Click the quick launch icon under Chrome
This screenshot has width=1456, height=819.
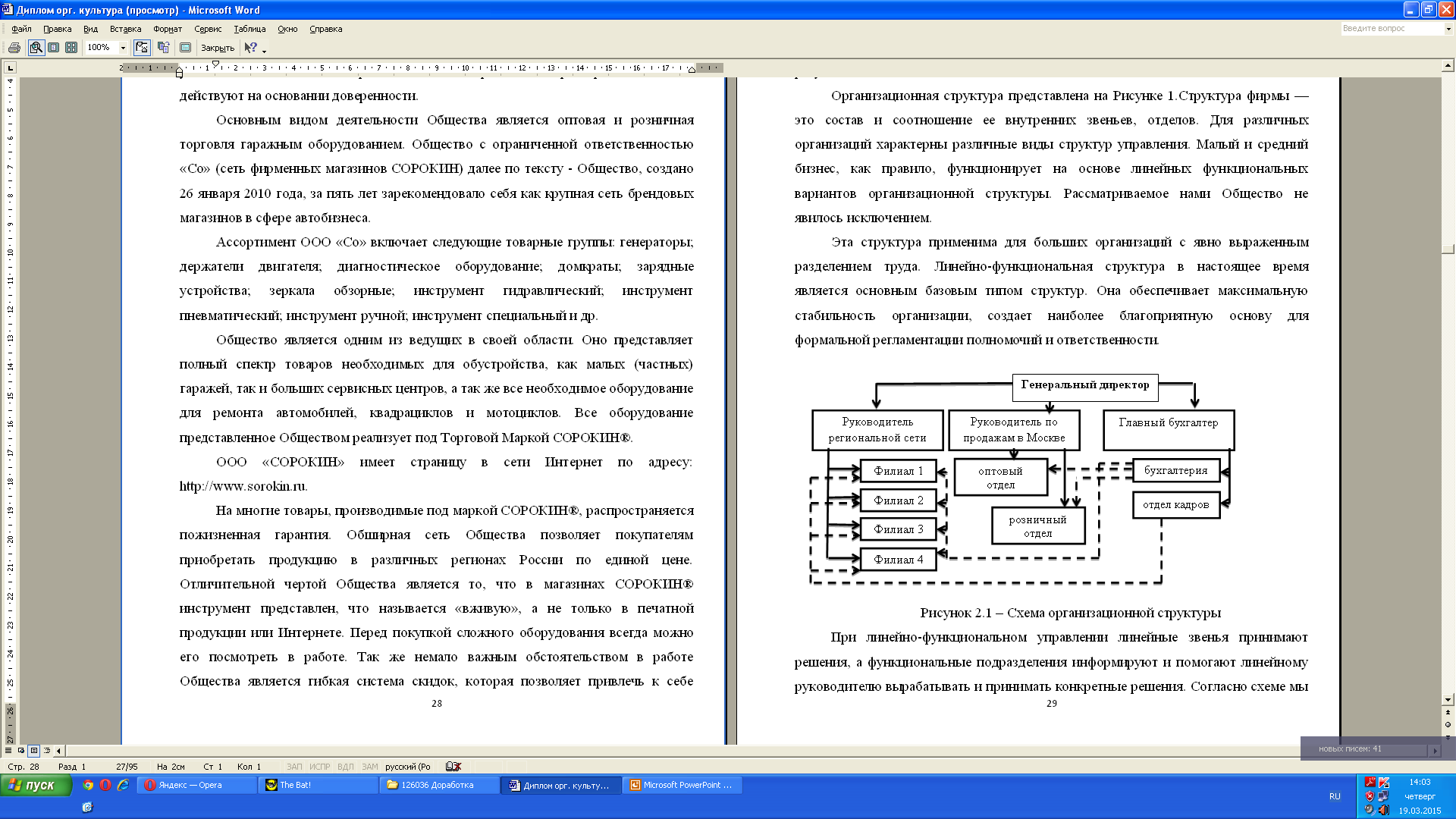tap(87, 807)
